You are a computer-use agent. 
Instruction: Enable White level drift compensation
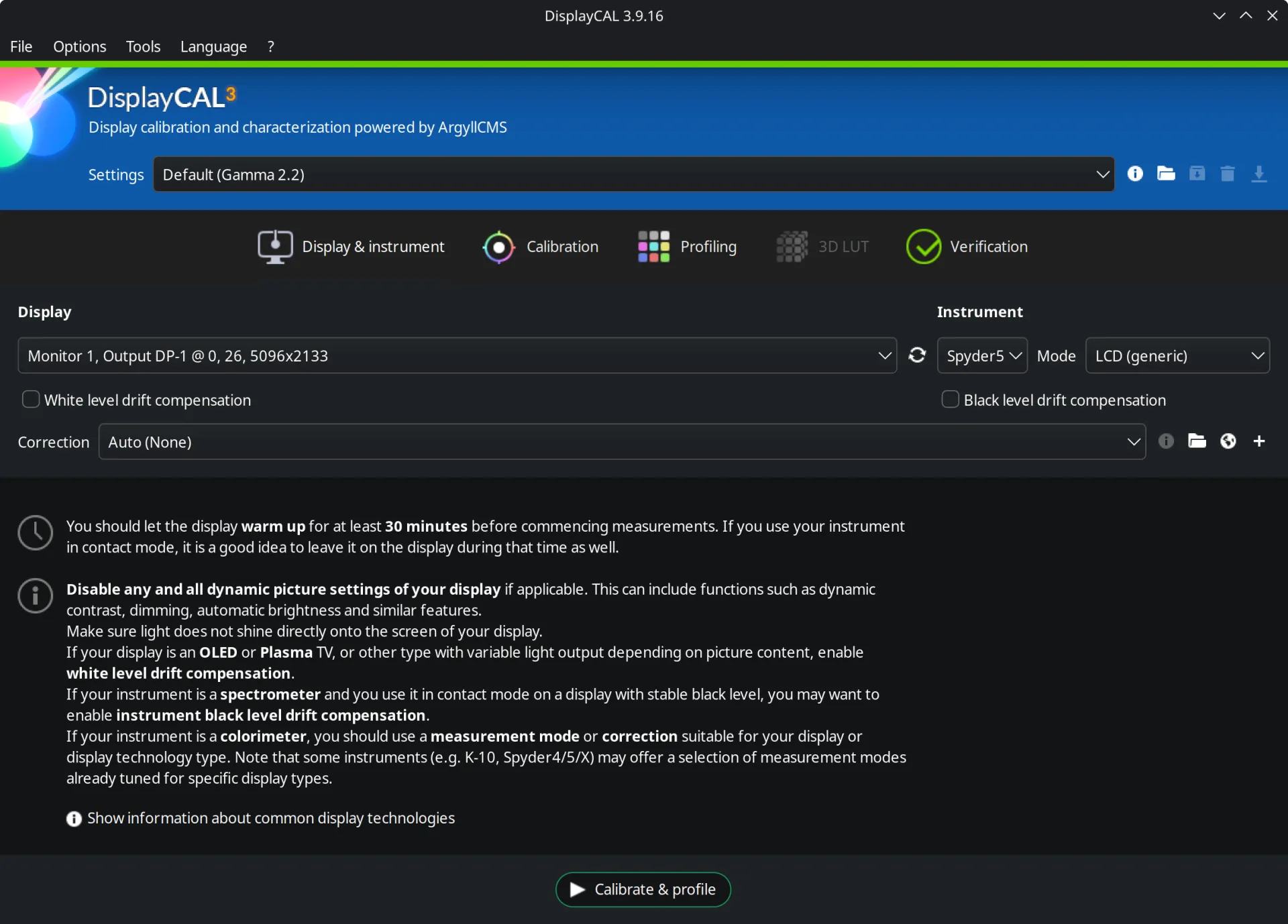pos(30,399)
